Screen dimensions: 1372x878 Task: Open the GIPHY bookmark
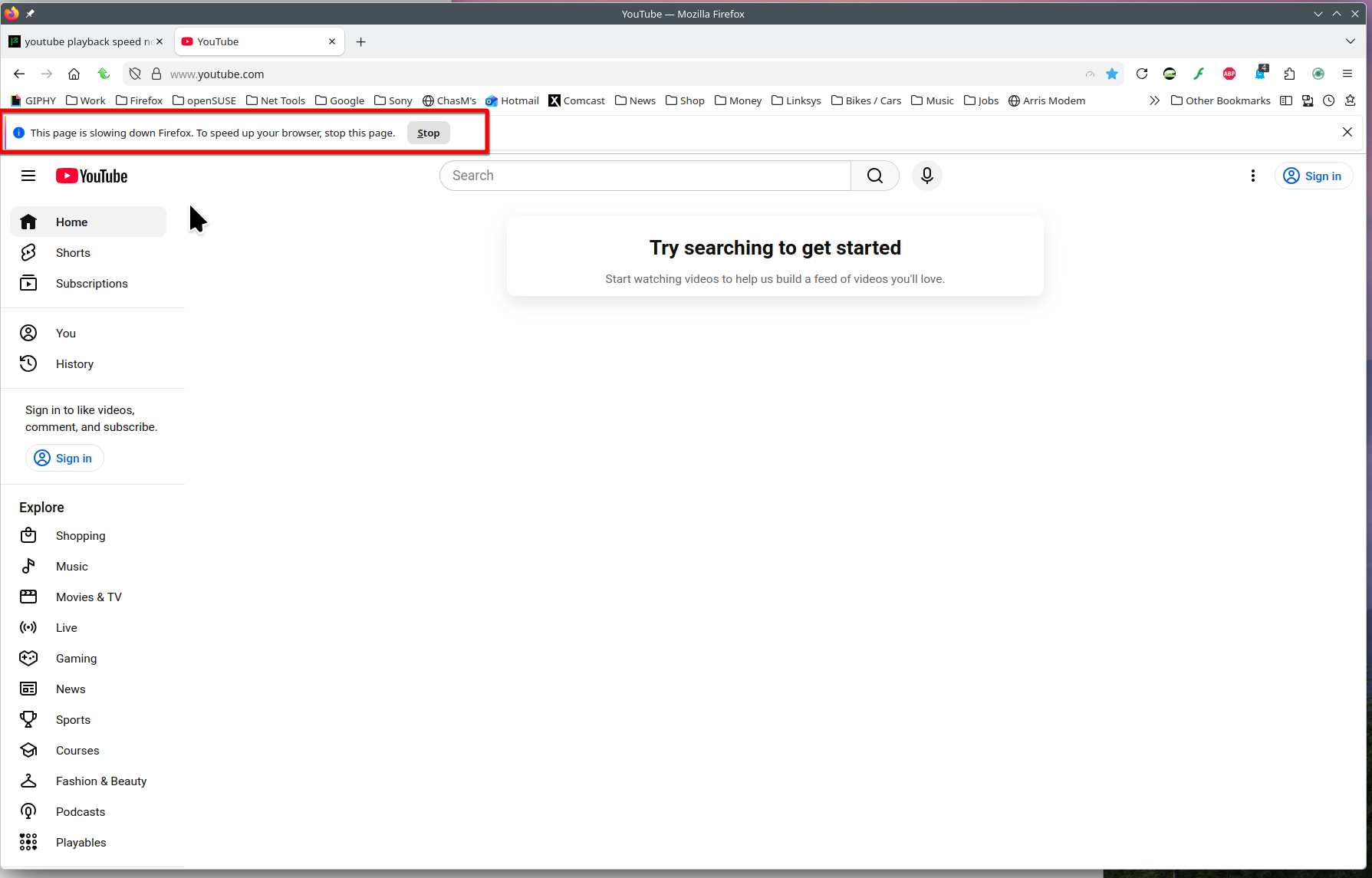(33, 100)
